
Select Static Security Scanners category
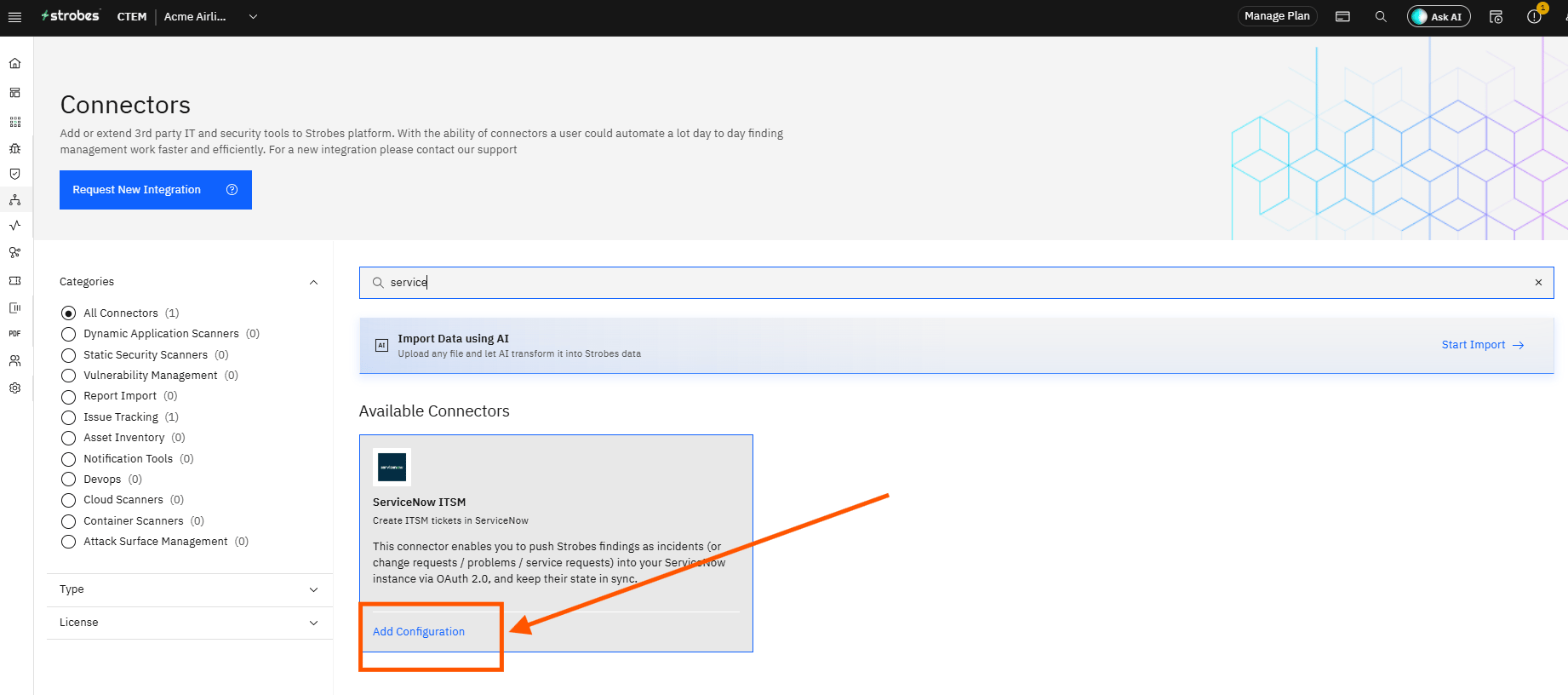[x=69, y=355]
